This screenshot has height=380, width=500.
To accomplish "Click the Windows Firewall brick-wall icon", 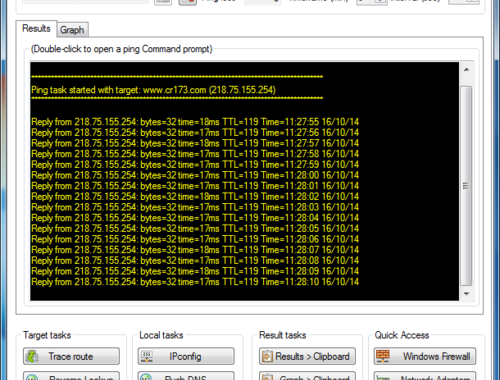I will pyautogui.click(x=383, y=356).
